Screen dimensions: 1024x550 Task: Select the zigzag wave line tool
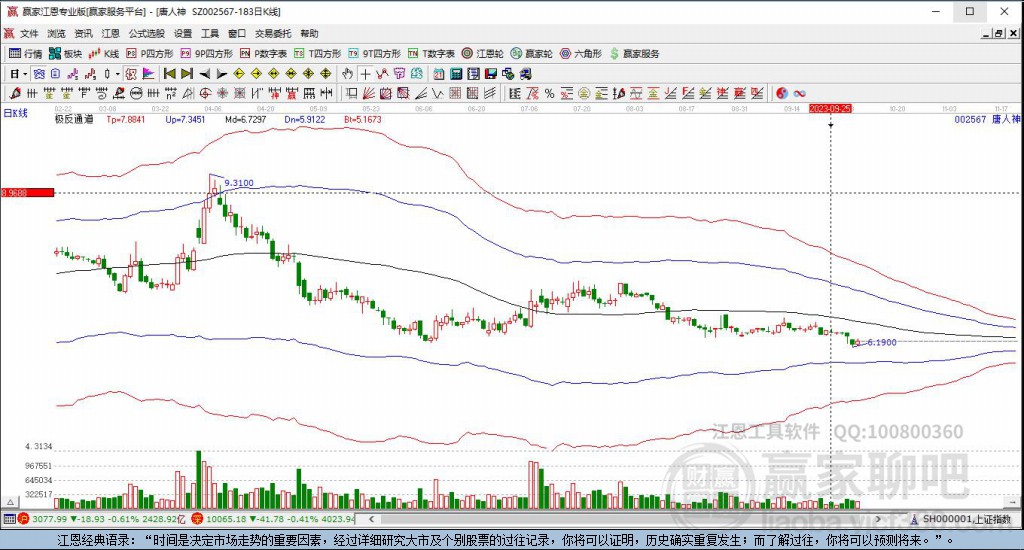(x=437, y=93)
